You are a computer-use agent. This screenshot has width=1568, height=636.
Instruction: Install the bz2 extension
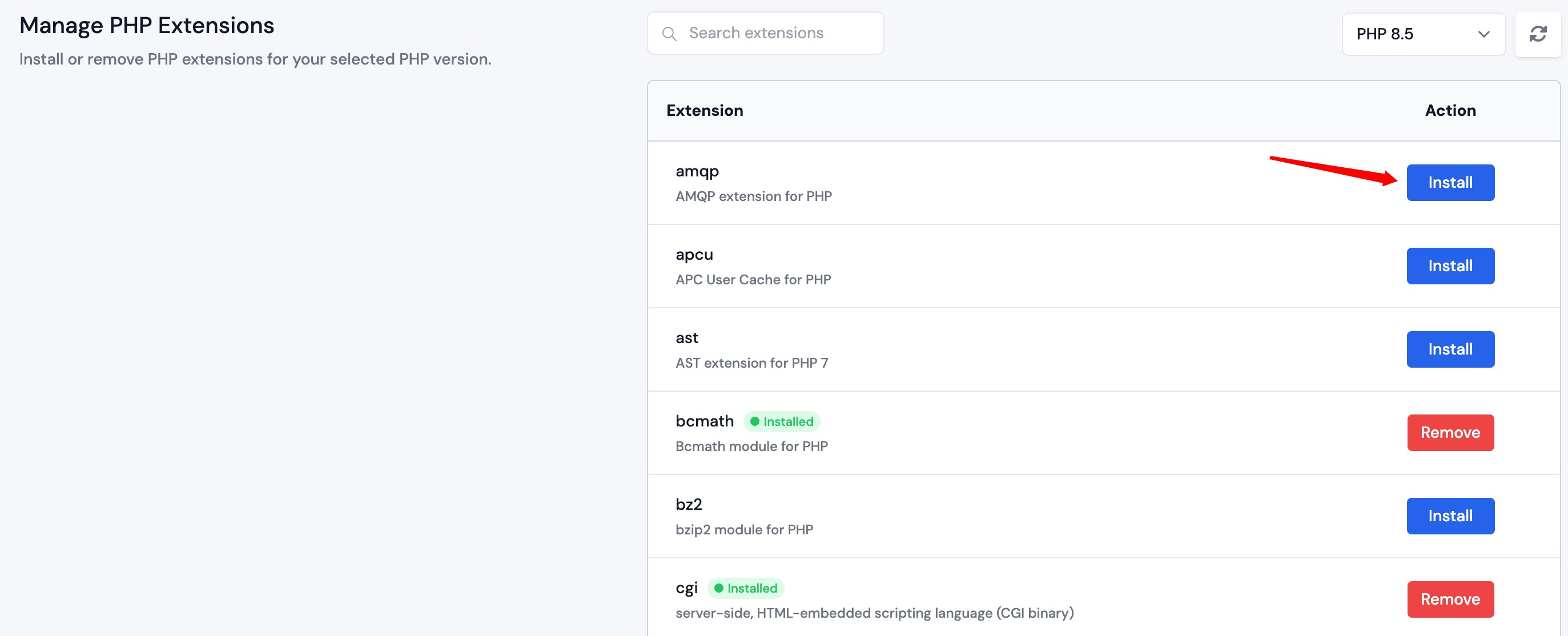pyautogui.click(x=1450, y=516)
